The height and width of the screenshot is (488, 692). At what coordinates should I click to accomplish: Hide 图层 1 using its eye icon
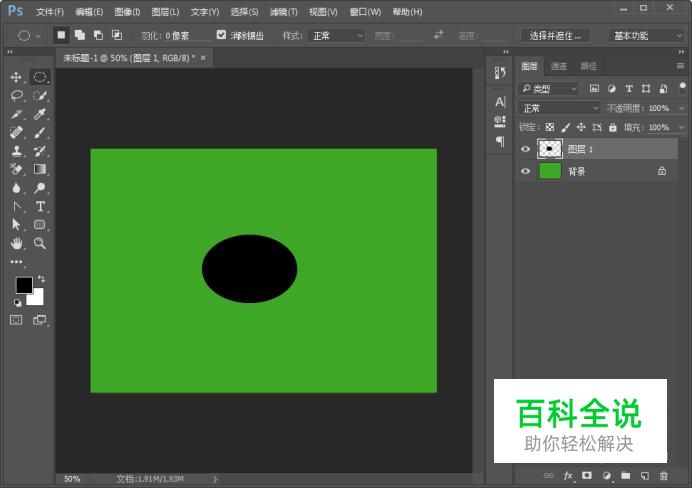(x=526, y=149)
